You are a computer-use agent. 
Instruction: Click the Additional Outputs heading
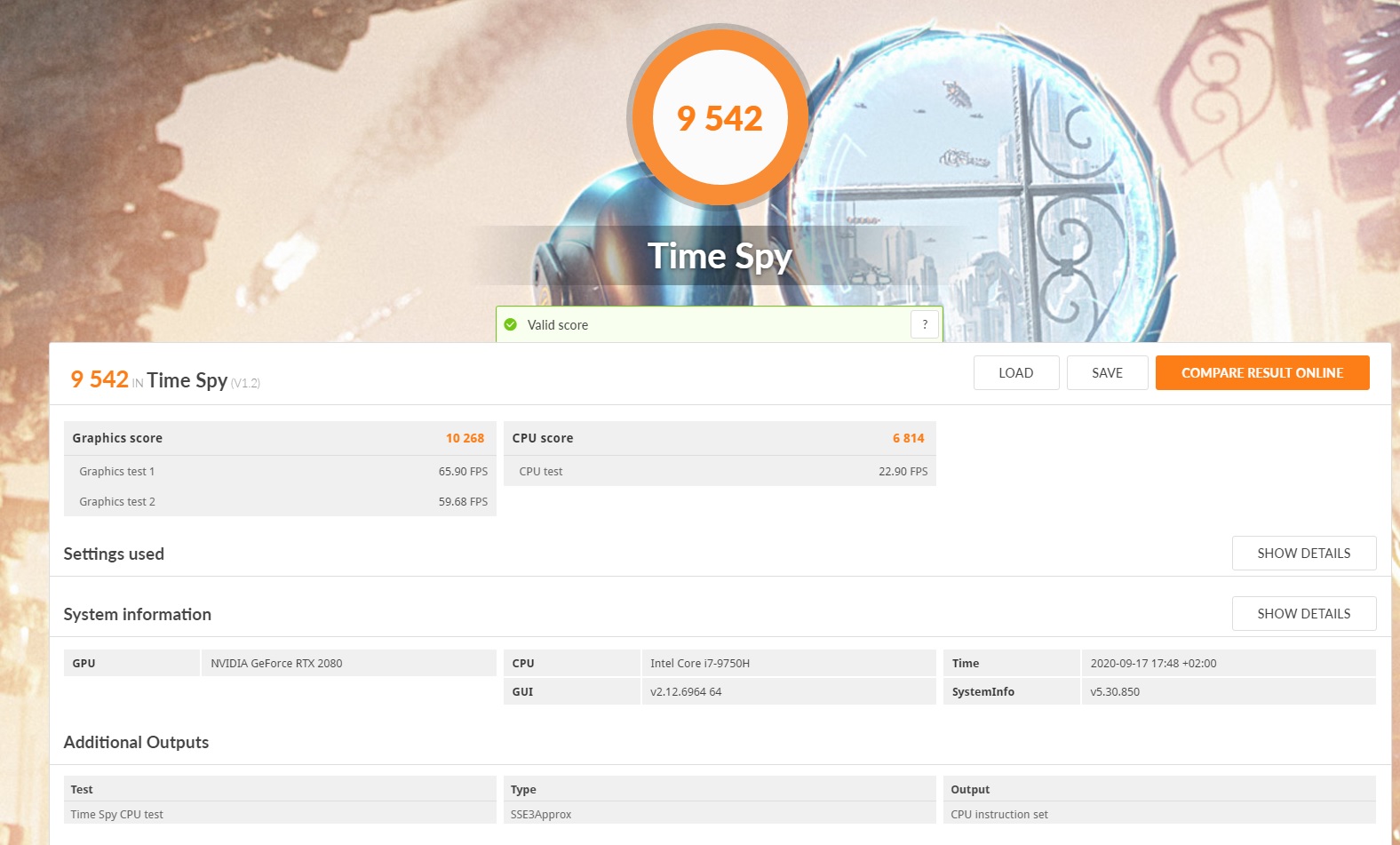coord(136,743)
